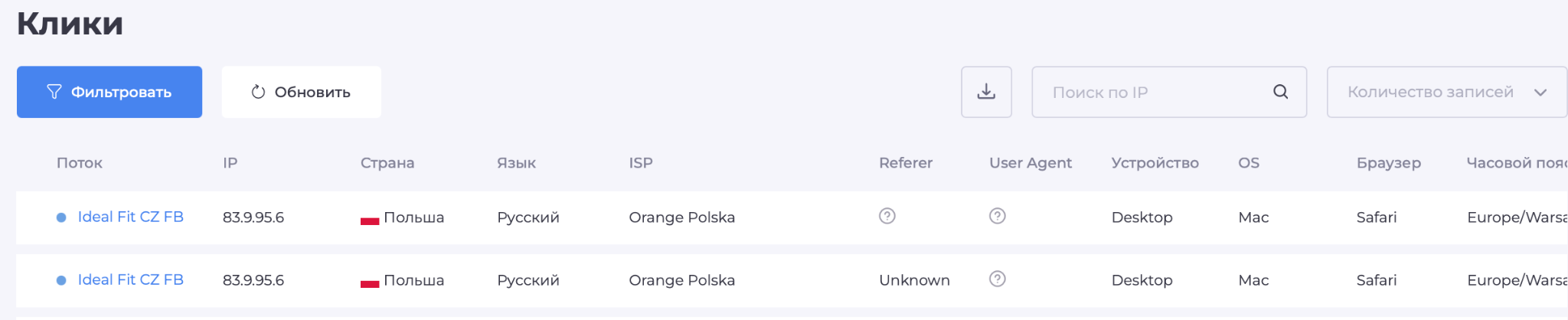Open the Количество записей dropdown

click(x=1446, y=92)
